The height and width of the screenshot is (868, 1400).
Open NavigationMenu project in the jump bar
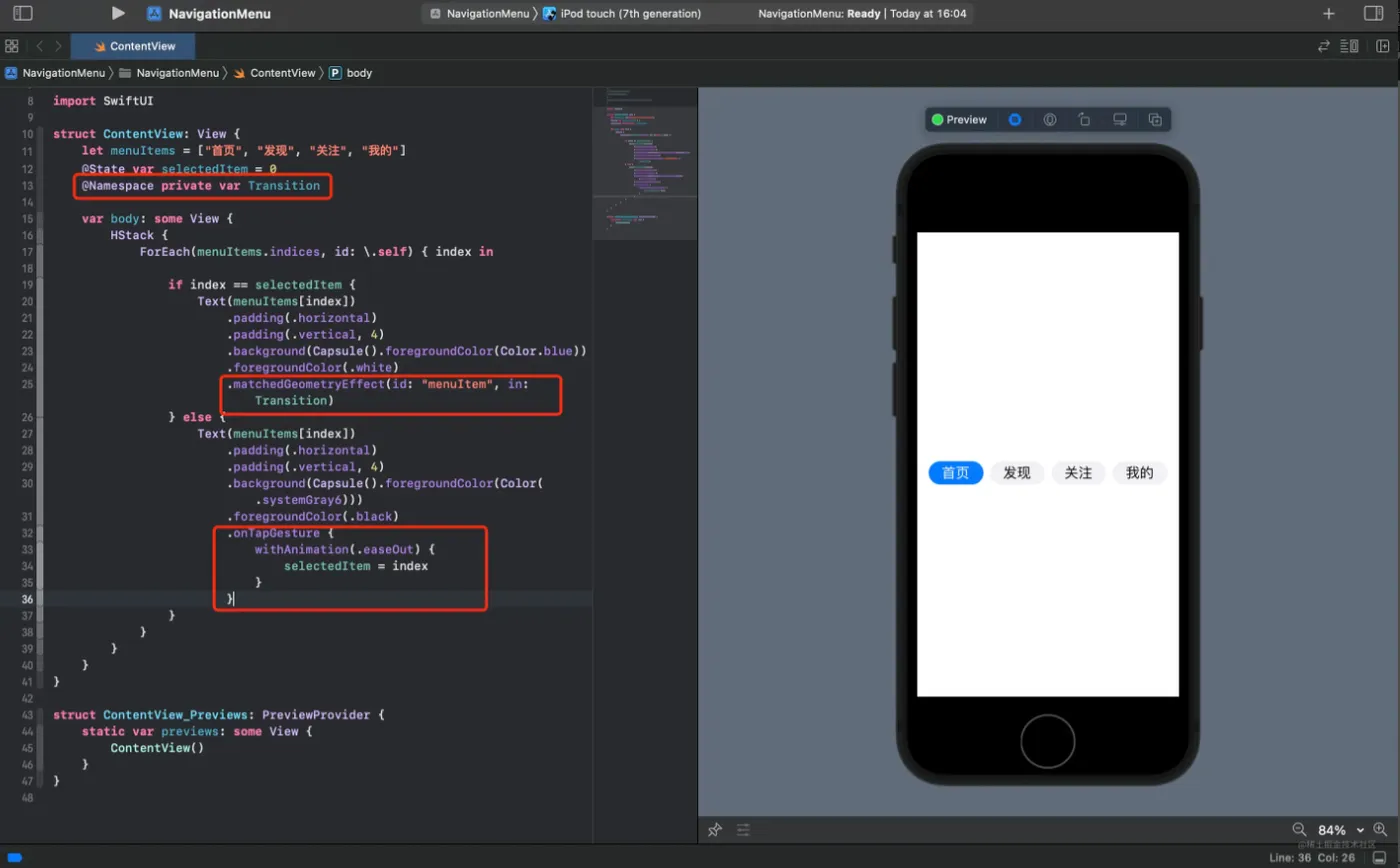(54, 73)
